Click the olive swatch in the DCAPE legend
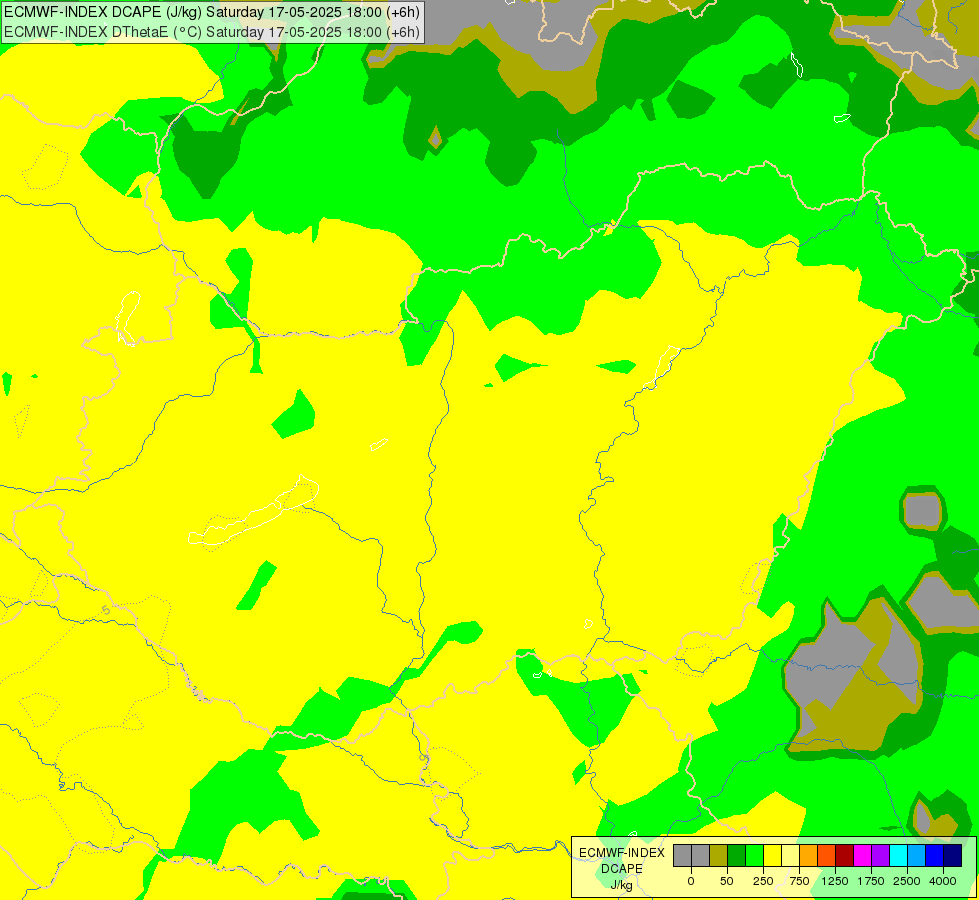 click(718, 856)
